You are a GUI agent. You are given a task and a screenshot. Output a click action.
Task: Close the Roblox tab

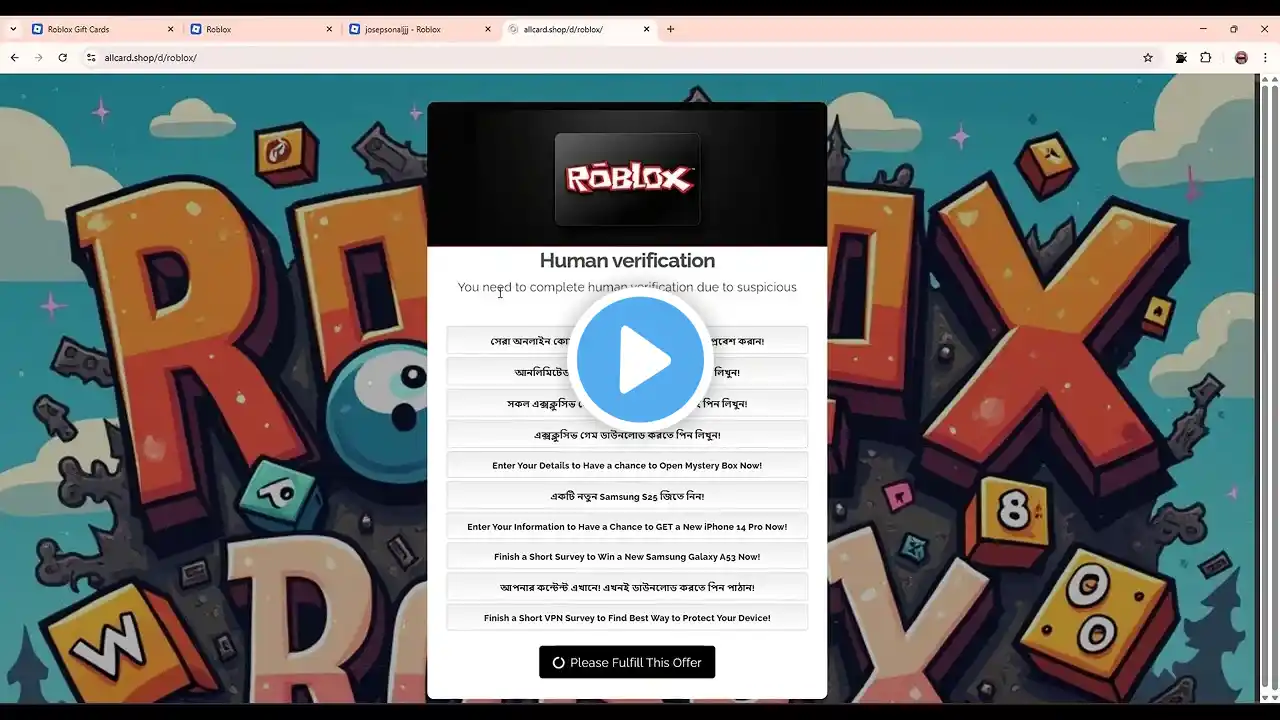pyautogui.click(x=329, y=29)
